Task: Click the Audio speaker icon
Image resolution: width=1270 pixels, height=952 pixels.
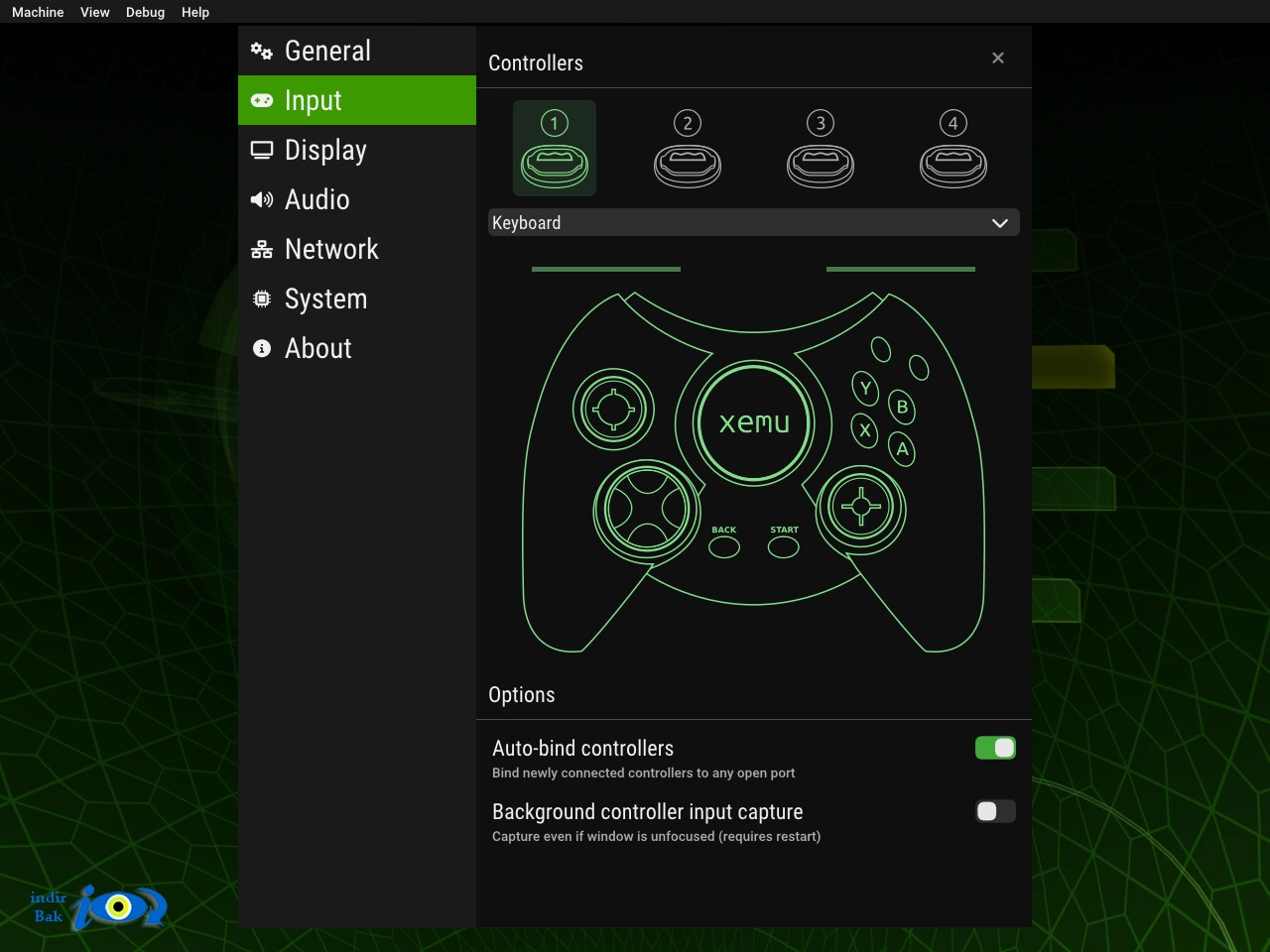Action: coord(262,199)
